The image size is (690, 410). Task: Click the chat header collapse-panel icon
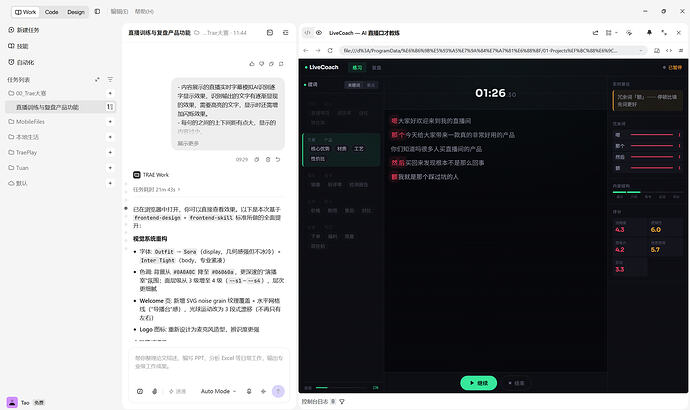pyautogui.click(x=286, y=33)
